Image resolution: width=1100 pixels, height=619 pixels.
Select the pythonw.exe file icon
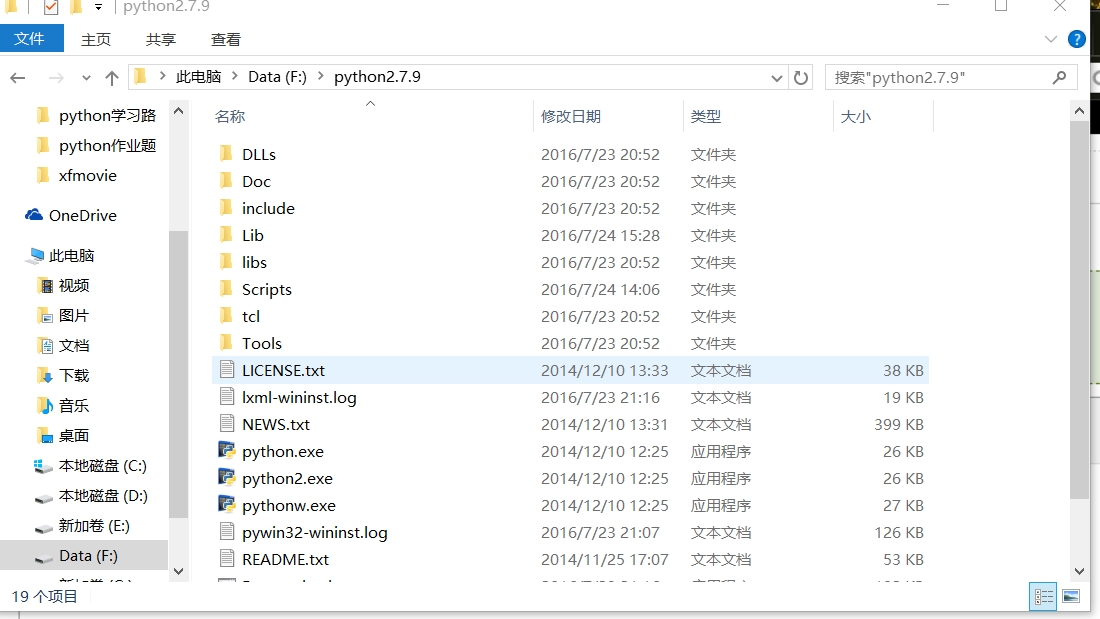227,505
